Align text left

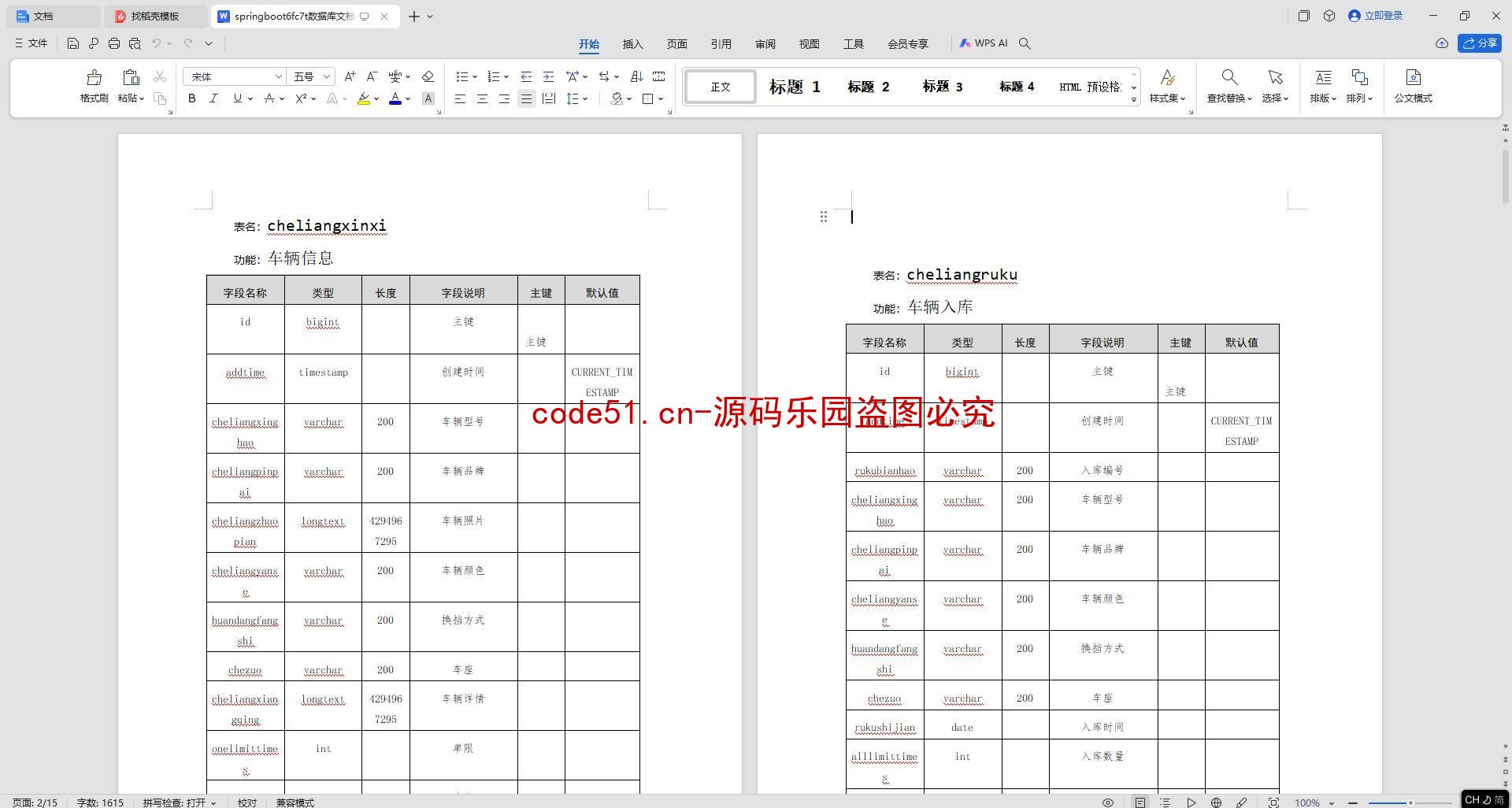(460, 98)
